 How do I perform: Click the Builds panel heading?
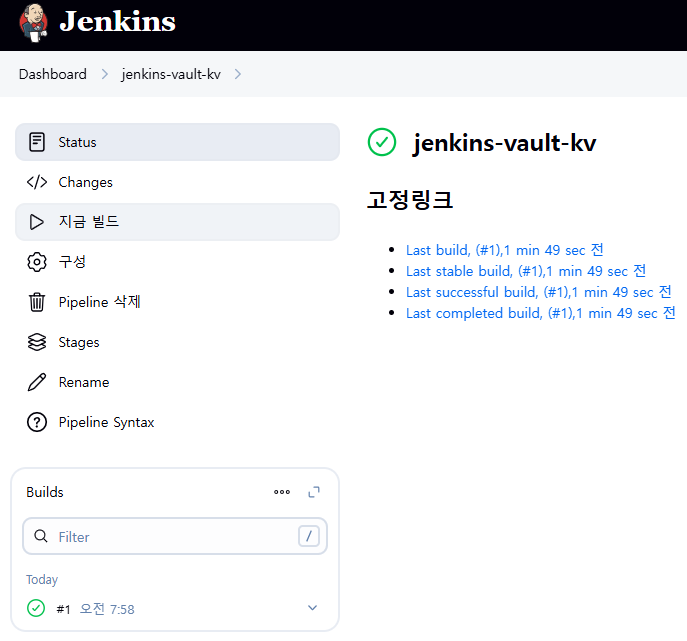click(x=45, y=492)
